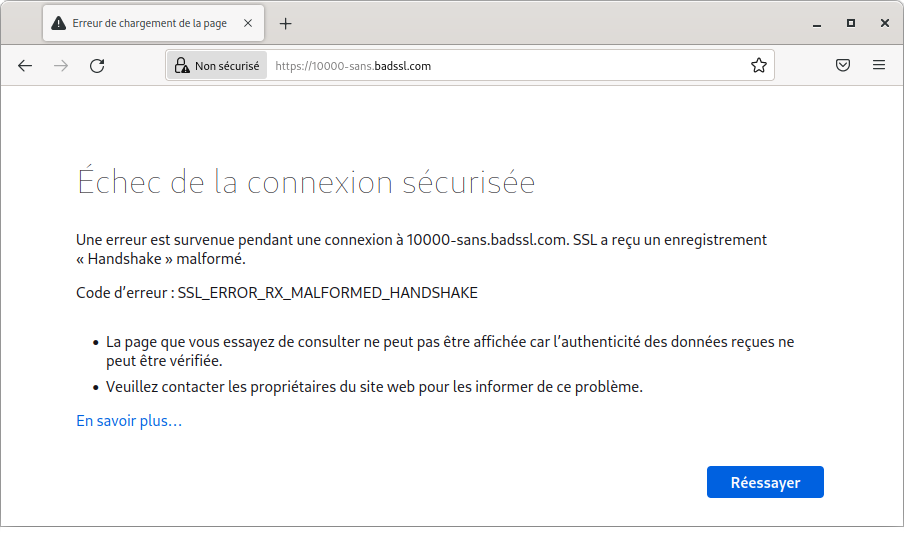The width and height of the screenshot is (904, 534).
Task: Open the Non sécurisé padlock site info
Action: pyautogui.click(x=217, y=66)
